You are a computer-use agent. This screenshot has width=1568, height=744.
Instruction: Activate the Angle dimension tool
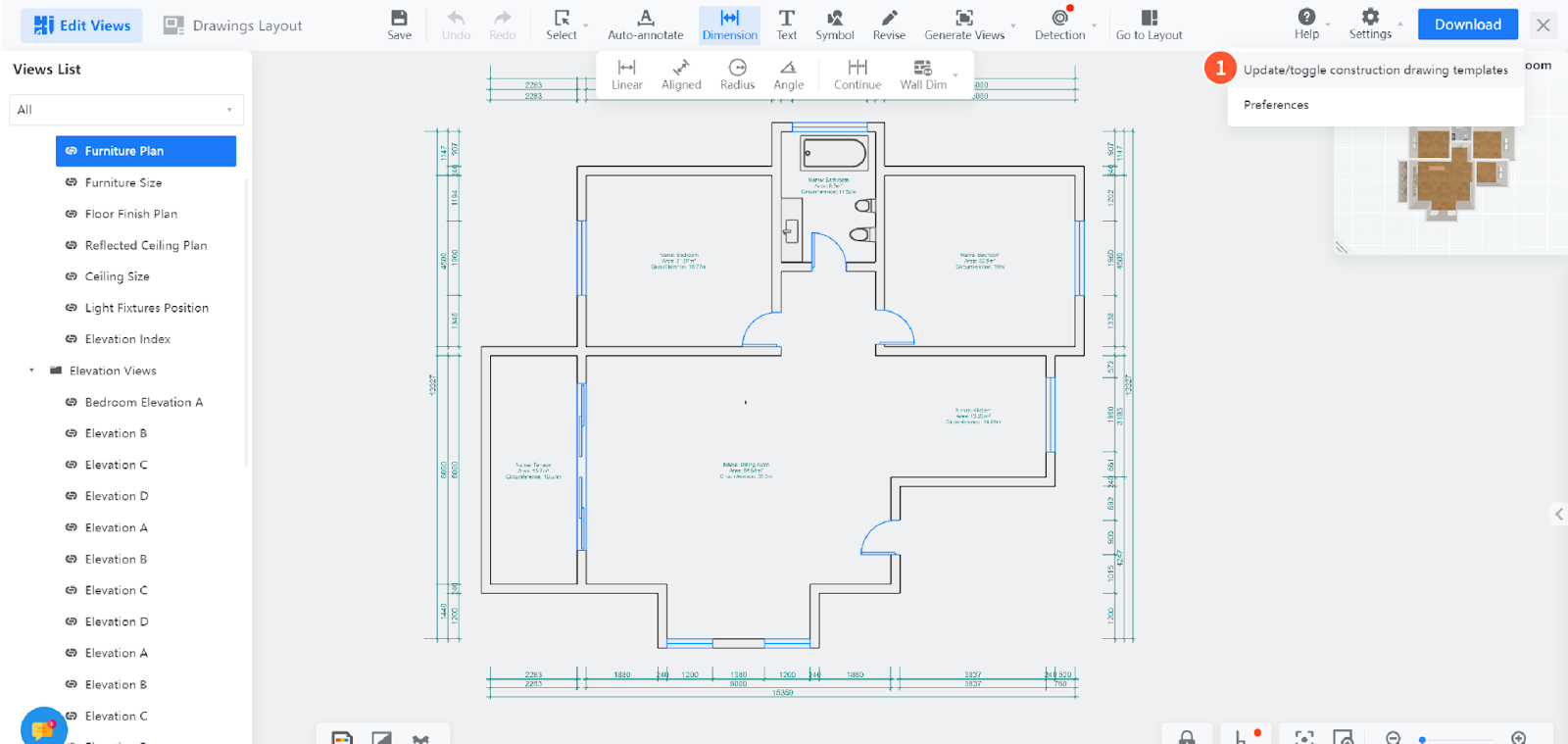788,74
